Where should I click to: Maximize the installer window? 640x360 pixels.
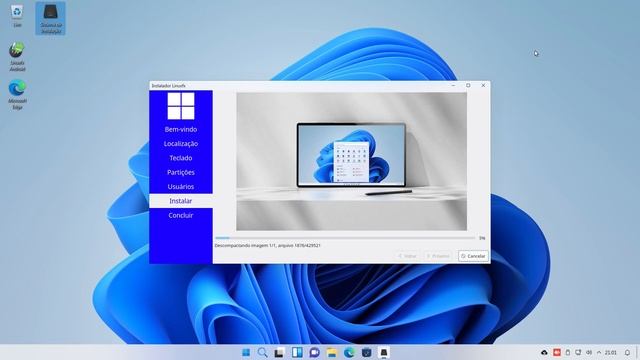tap(468, 85)
